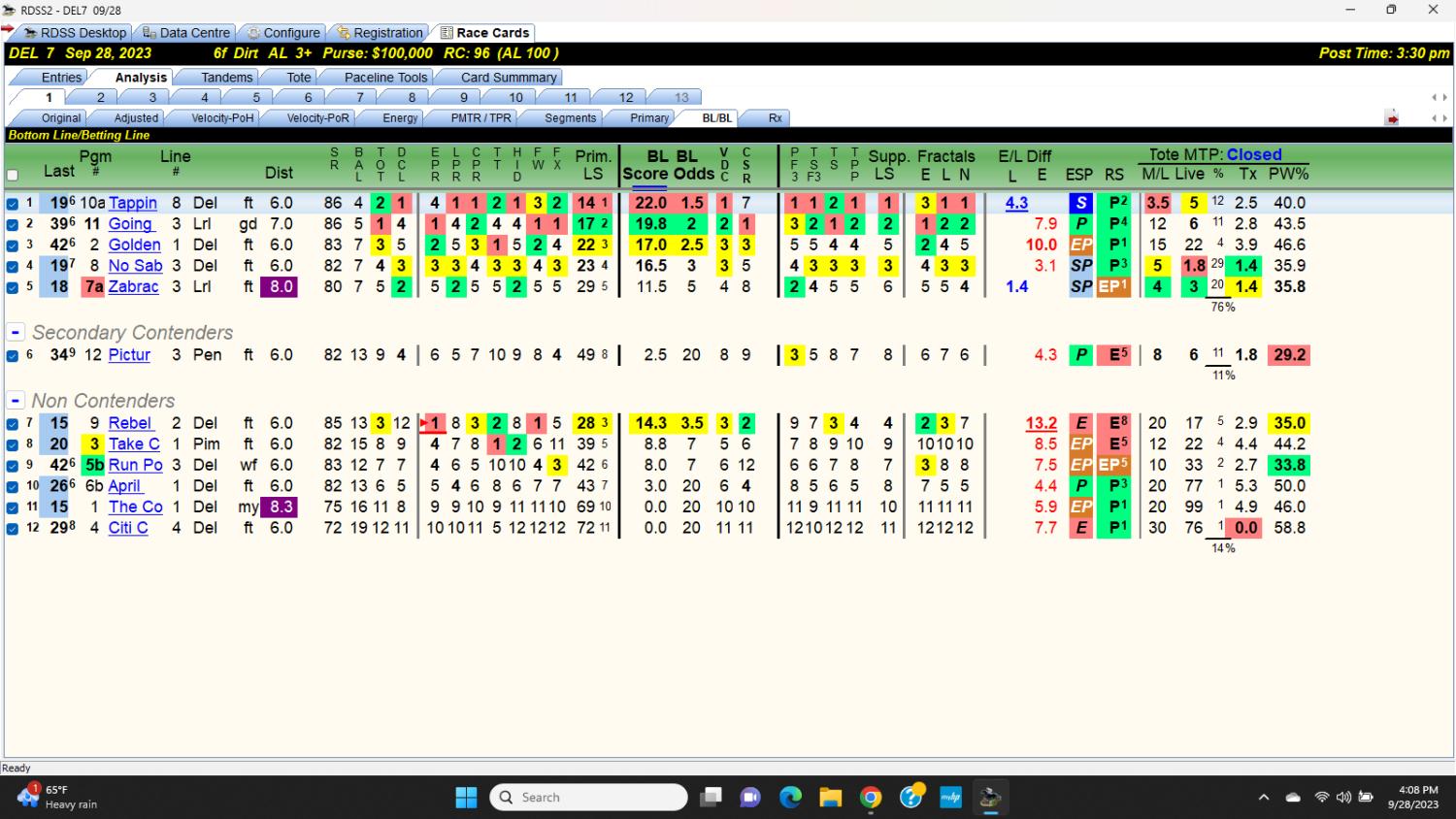This screenshot has height=819, width=1456.
Task: Show hidden system tray icons
Action: pyautogui.click(x=1263, y=798)
